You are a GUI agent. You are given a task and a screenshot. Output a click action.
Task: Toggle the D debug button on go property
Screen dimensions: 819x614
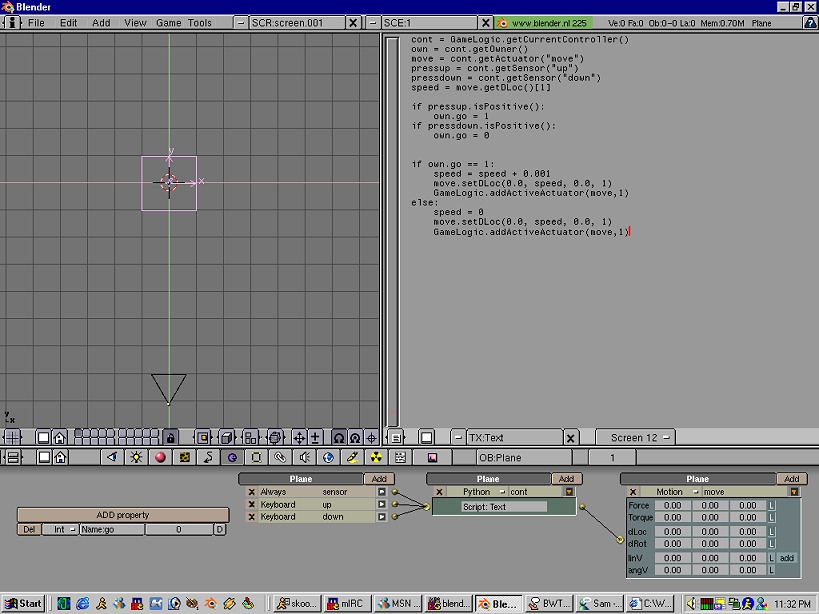point(220,529)
